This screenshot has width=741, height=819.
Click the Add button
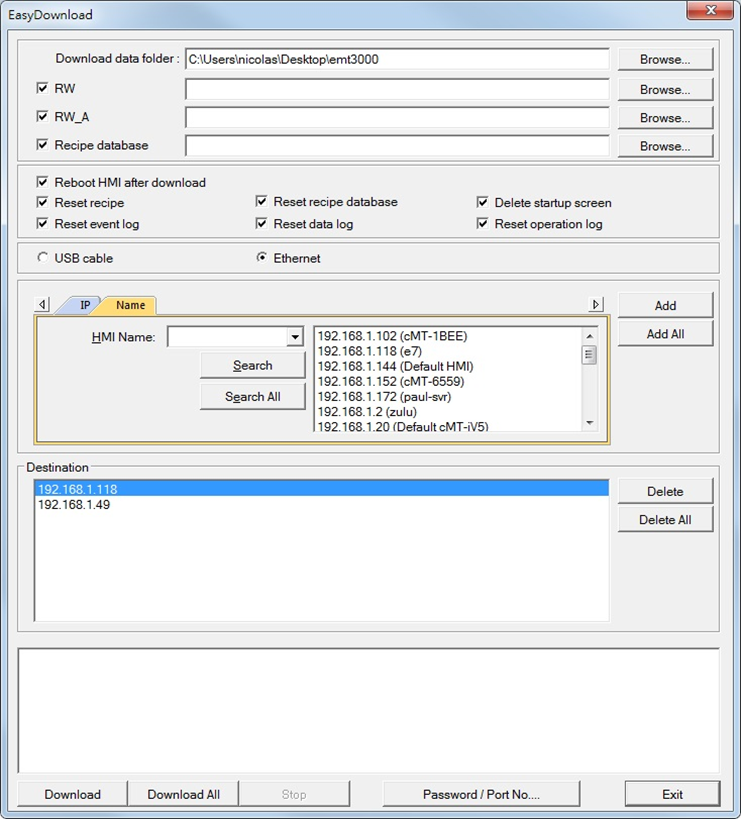tap(665, 305)
